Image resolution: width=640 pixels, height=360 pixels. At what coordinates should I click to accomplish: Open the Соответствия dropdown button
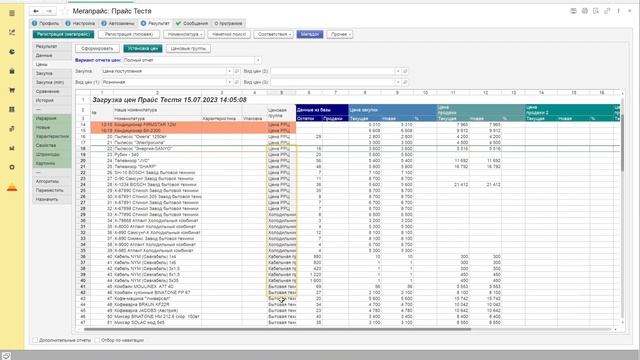tap(273, 34)
